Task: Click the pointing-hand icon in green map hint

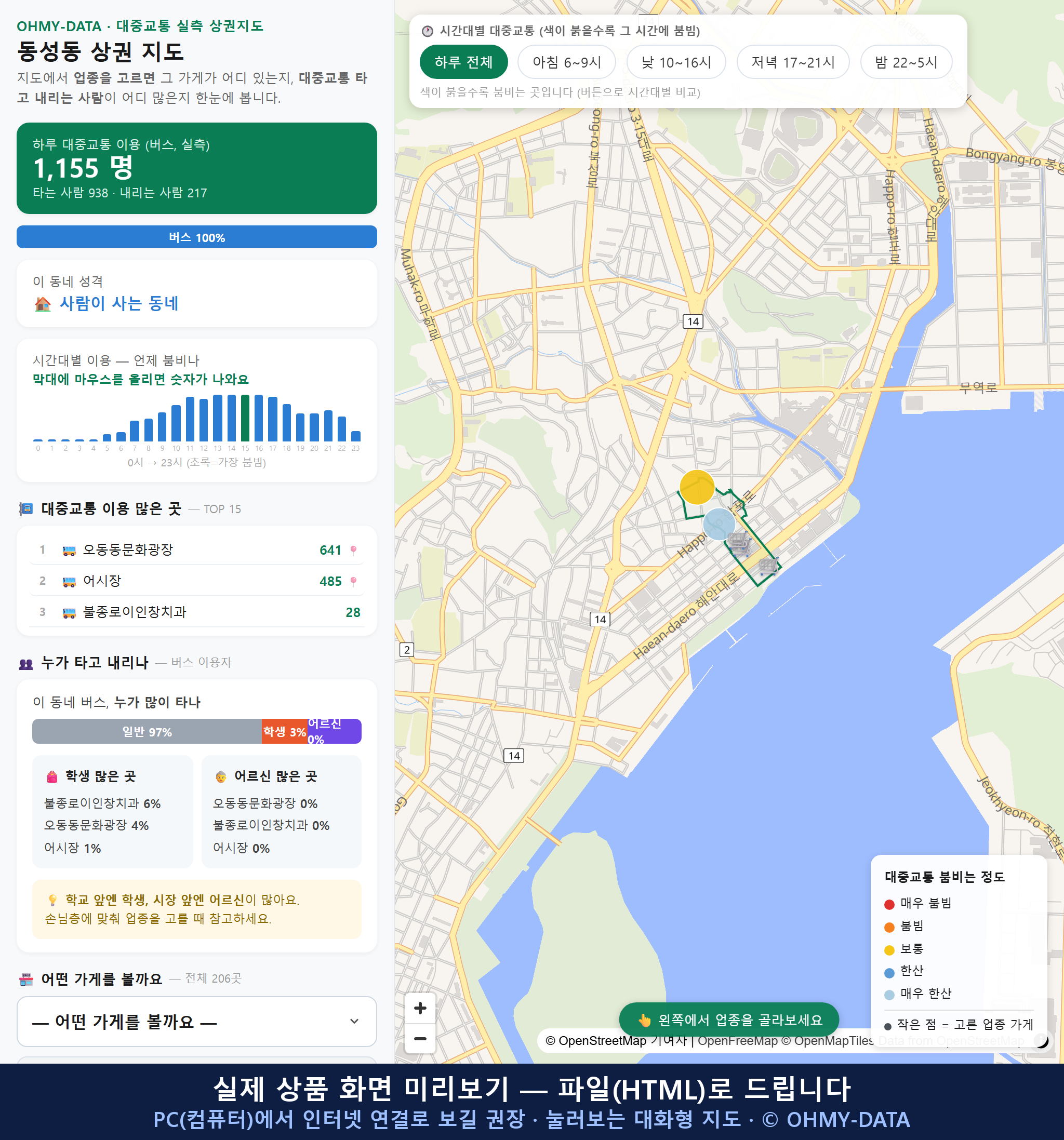Action: coord(645,1020)
